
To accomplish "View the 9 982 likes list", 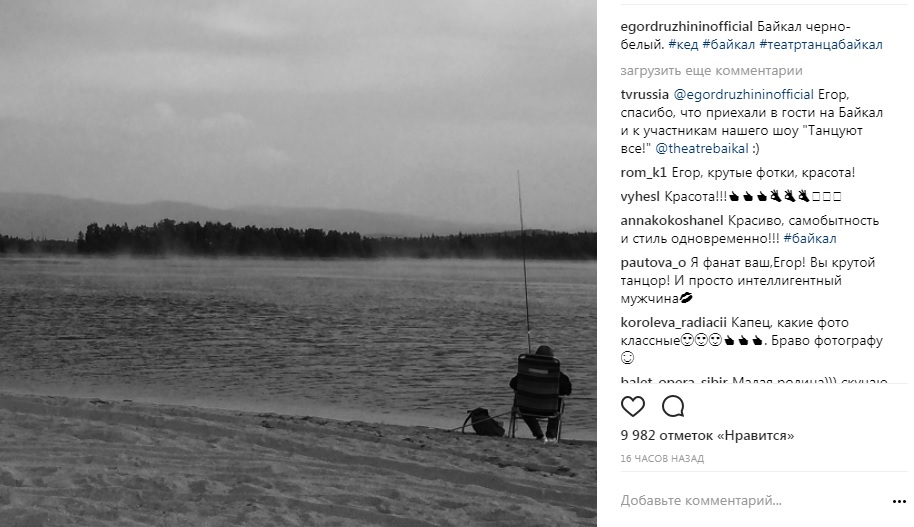I will coord(707,435).
